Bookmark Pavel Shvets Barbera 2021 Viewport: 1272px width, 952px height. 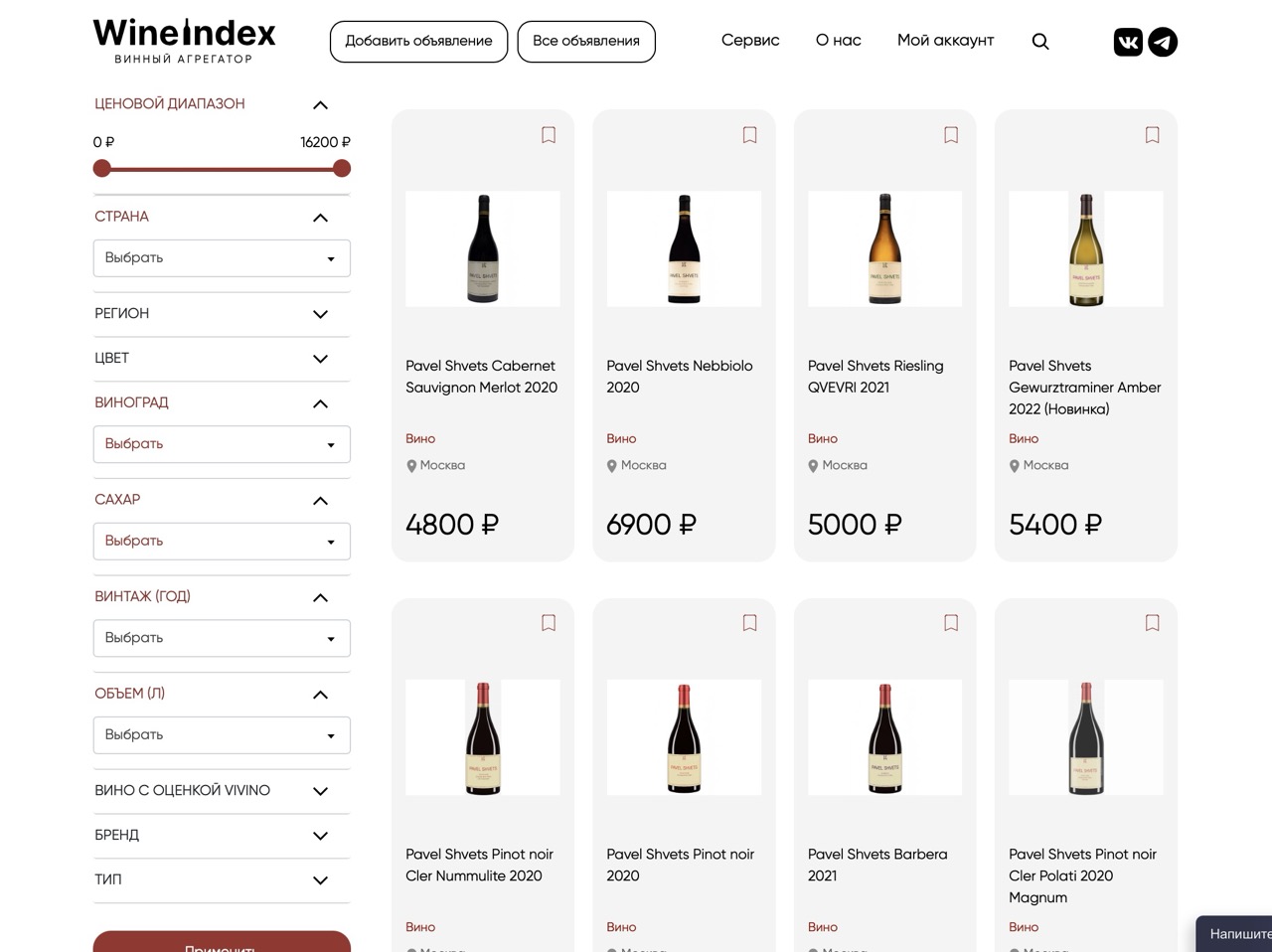(x=951, y=623)
